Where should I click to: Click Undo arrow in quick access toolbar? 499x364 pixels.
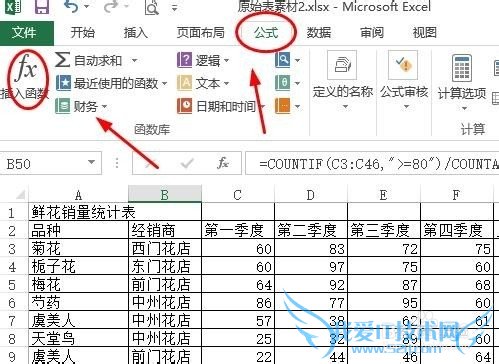tap(71, 7)
